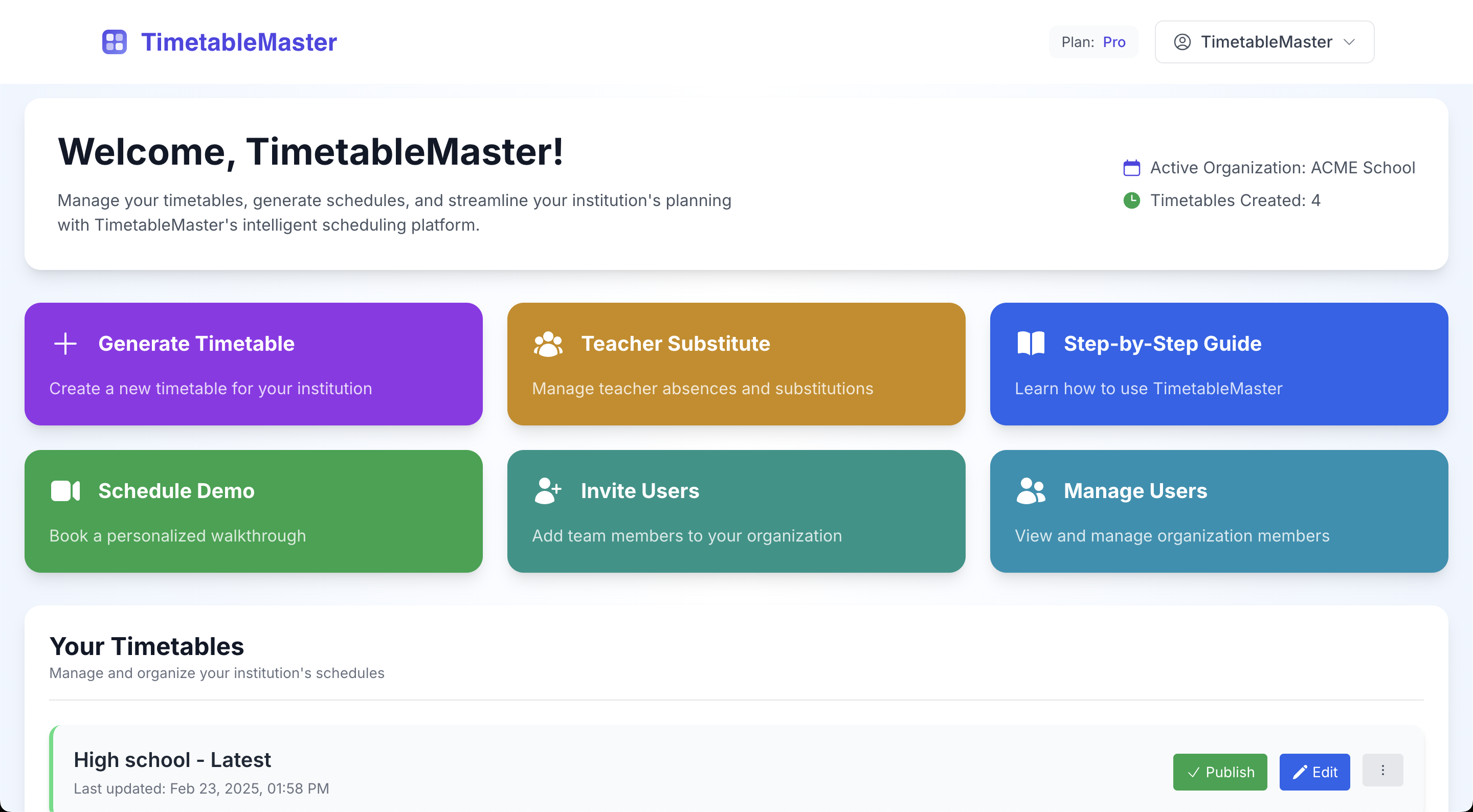Open the three-dot menu for High school timetable
Screen dimensions: 1473x812
click(1382, 770)
